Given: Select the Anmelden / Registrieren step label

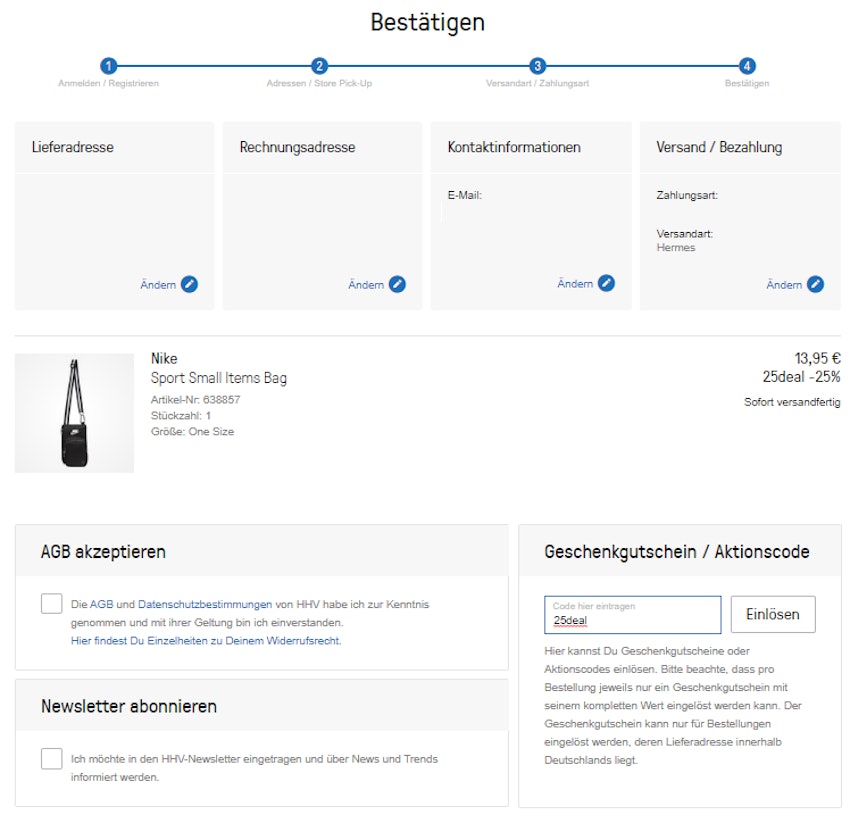Looking at the screenshot, I should (x=109, y=84).
